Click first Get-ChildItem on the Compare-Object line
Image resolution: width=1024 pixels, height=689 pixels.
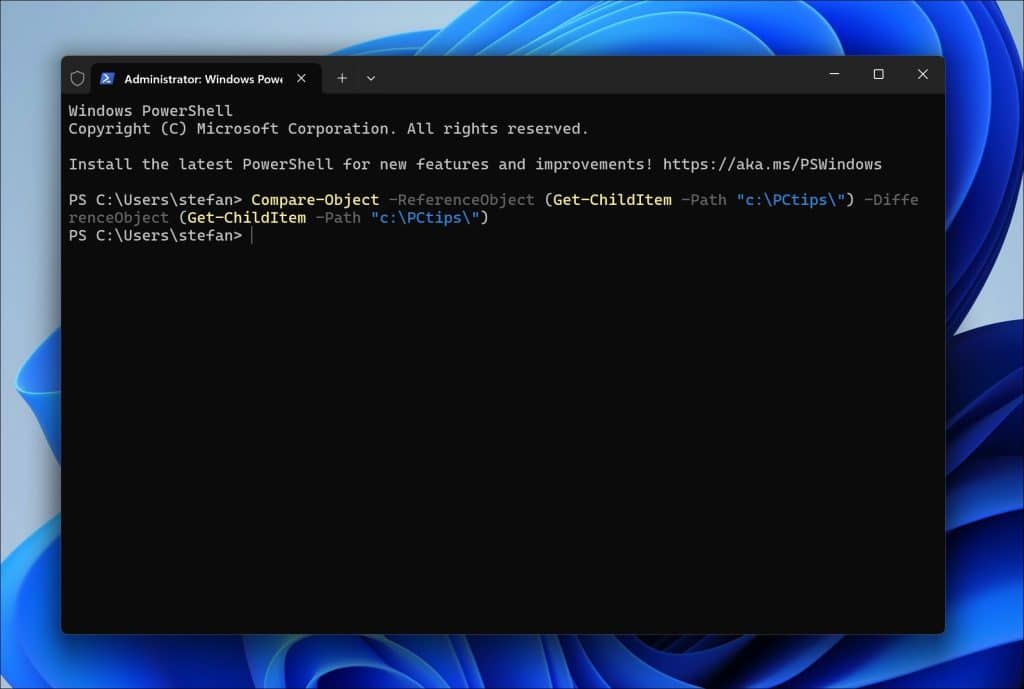pos(612,200)
